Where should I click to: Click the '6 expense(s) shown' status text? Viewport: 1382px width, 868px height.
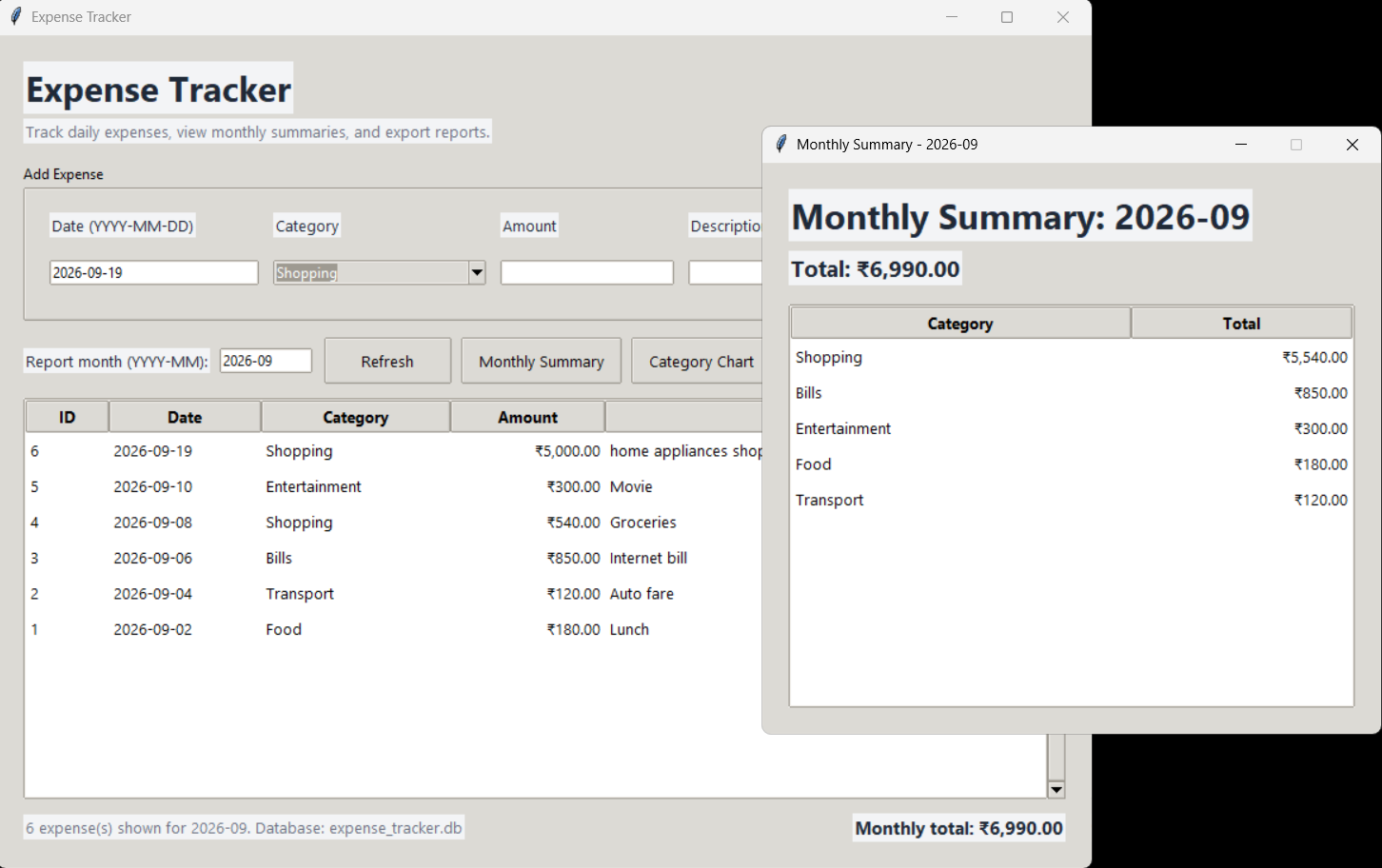(x=244, y=828)
